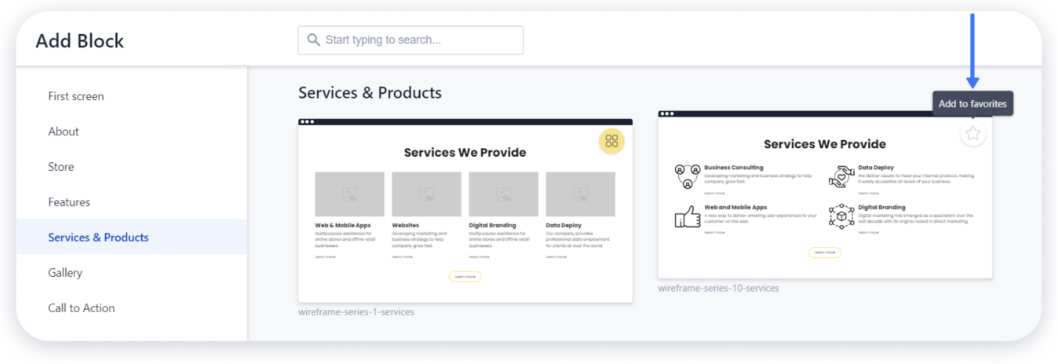This screenshot has width=1058, height=364.
Task: Click the image placeholder above Data Deploy in first block
Action: coord(580,194)
